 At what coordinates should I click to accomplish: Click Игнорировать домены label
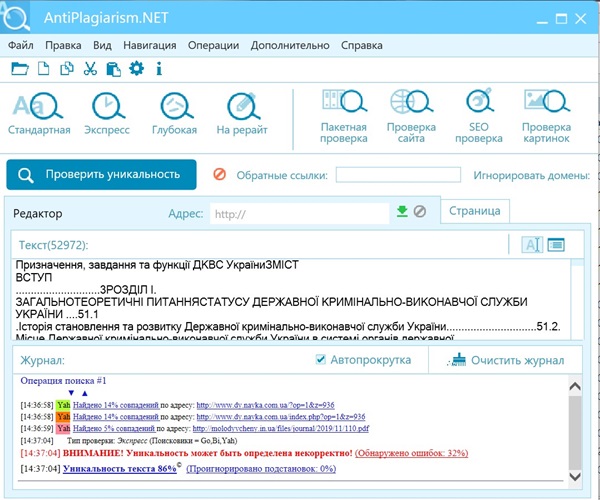point(532,175)
